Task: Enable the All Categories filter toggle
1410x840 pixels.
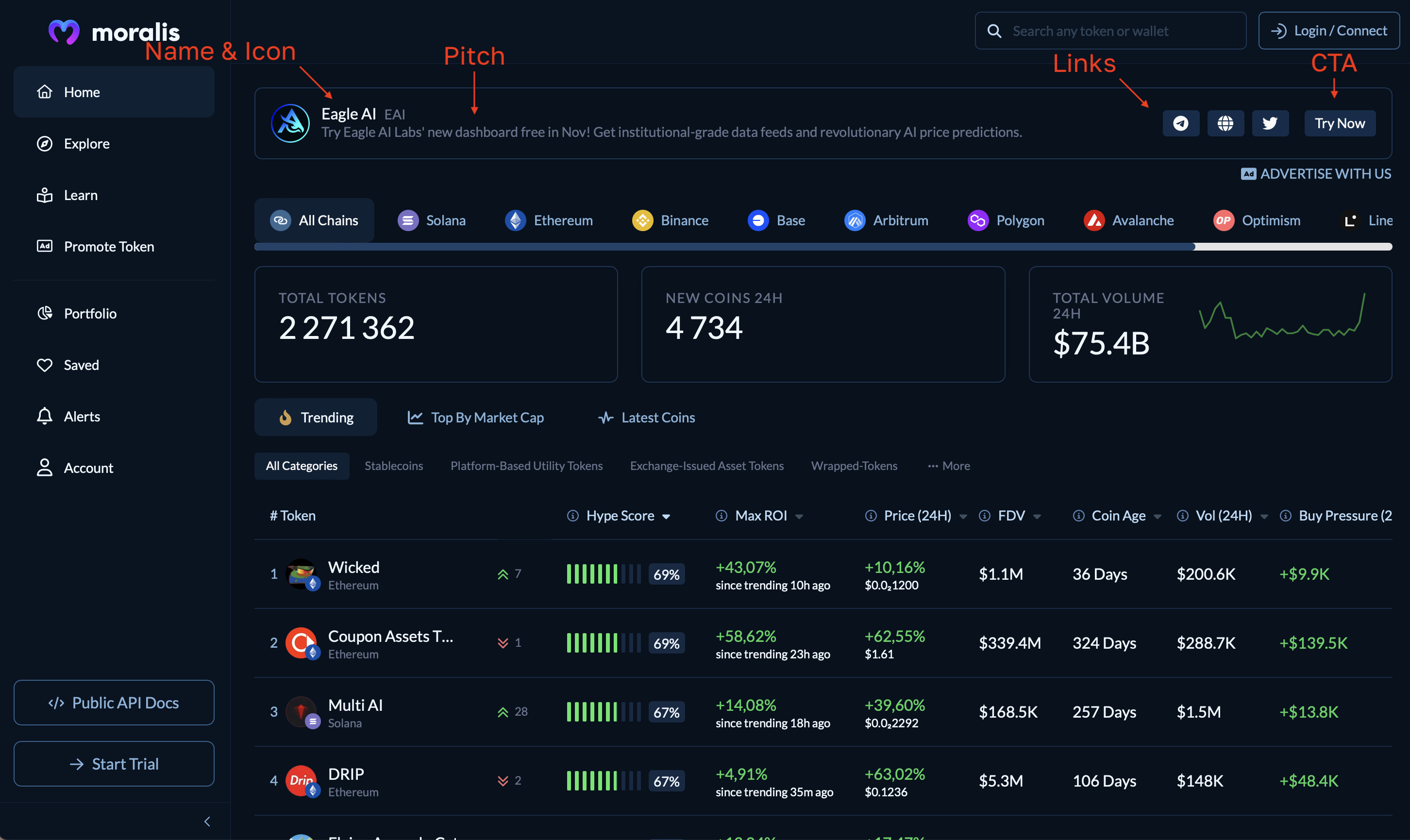Action: click(301, 464)
